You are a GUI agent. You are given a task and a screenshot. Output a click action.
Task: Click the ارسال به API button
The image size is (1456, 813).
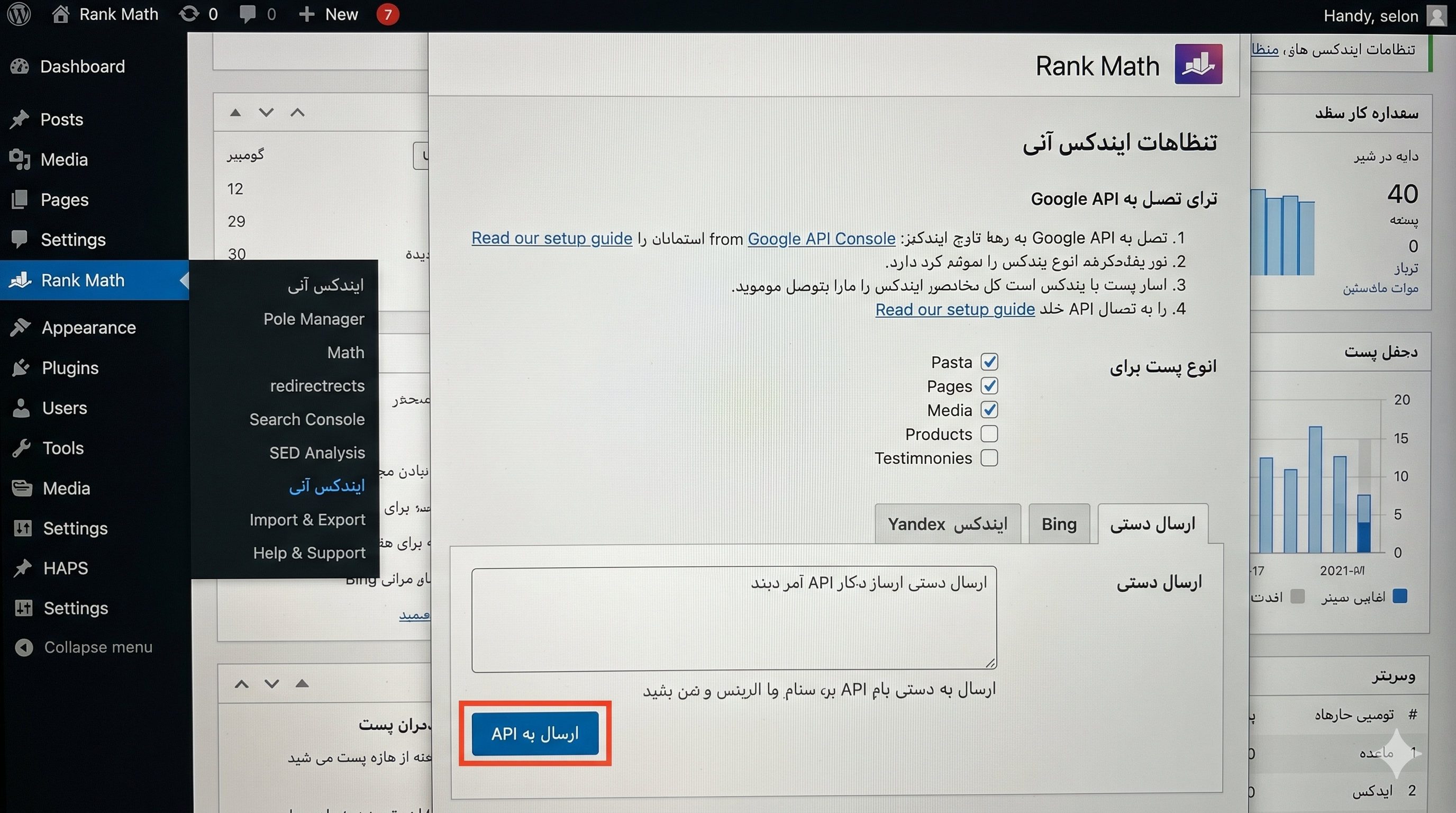535,733
